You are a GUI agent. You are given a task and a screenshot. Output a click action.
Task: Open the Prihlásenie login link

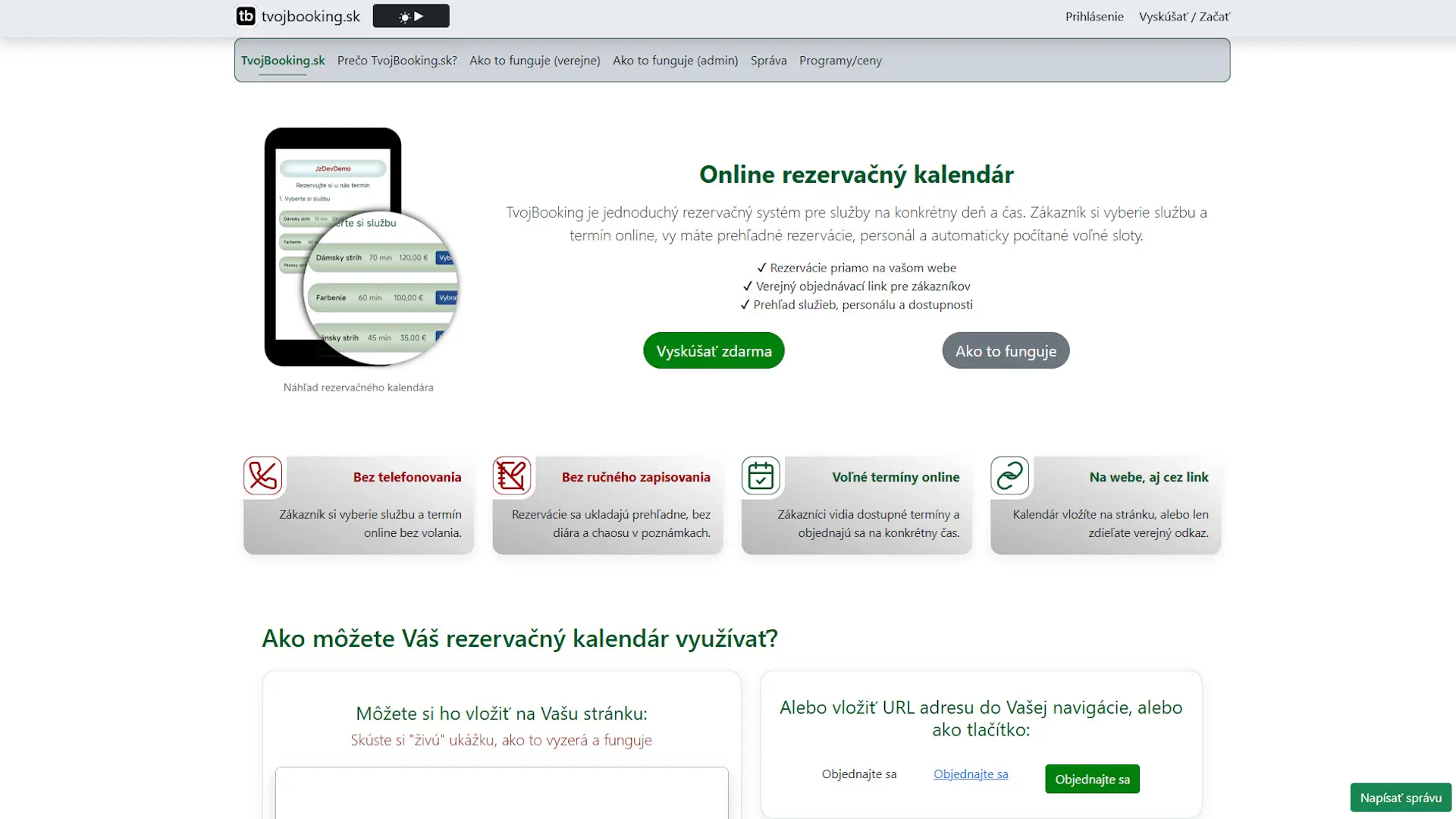tap(1094, 16)
